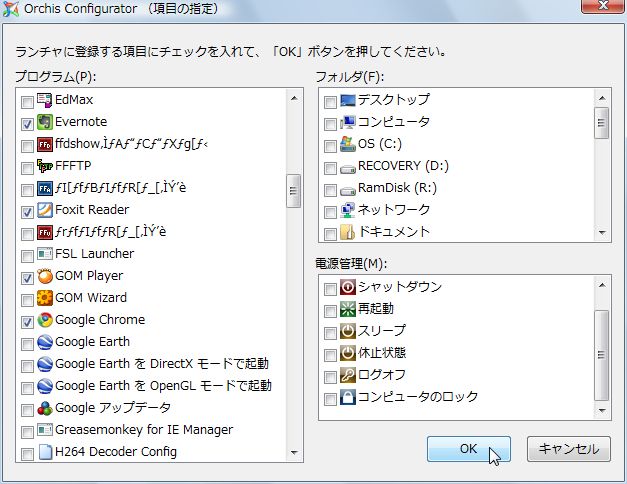This screenshot has height=484, width=627.
Task: Uncheck the Evernote checkbox
Action: (x=27, y=124)
